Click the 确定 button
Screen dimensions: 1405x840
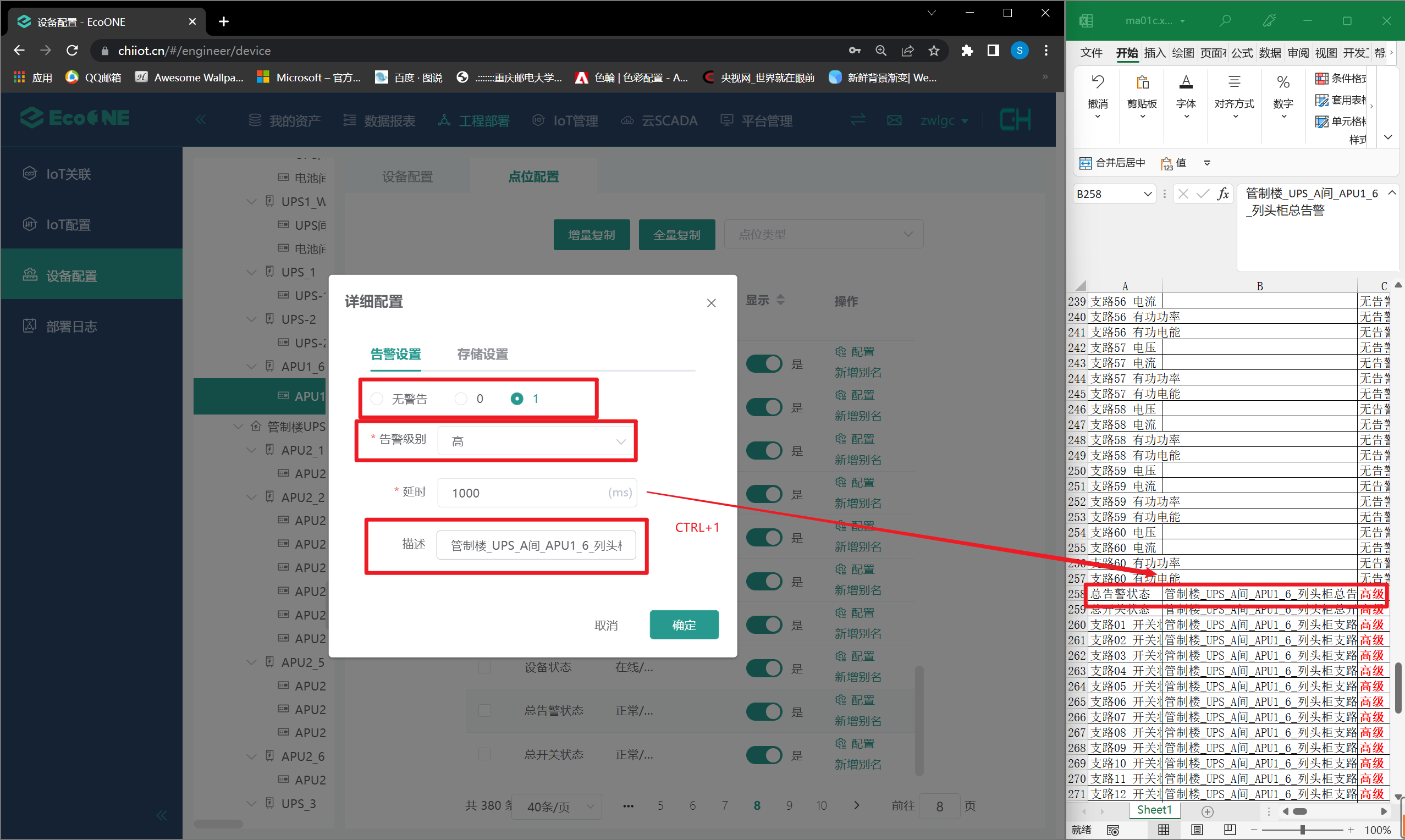coord(684,625)
